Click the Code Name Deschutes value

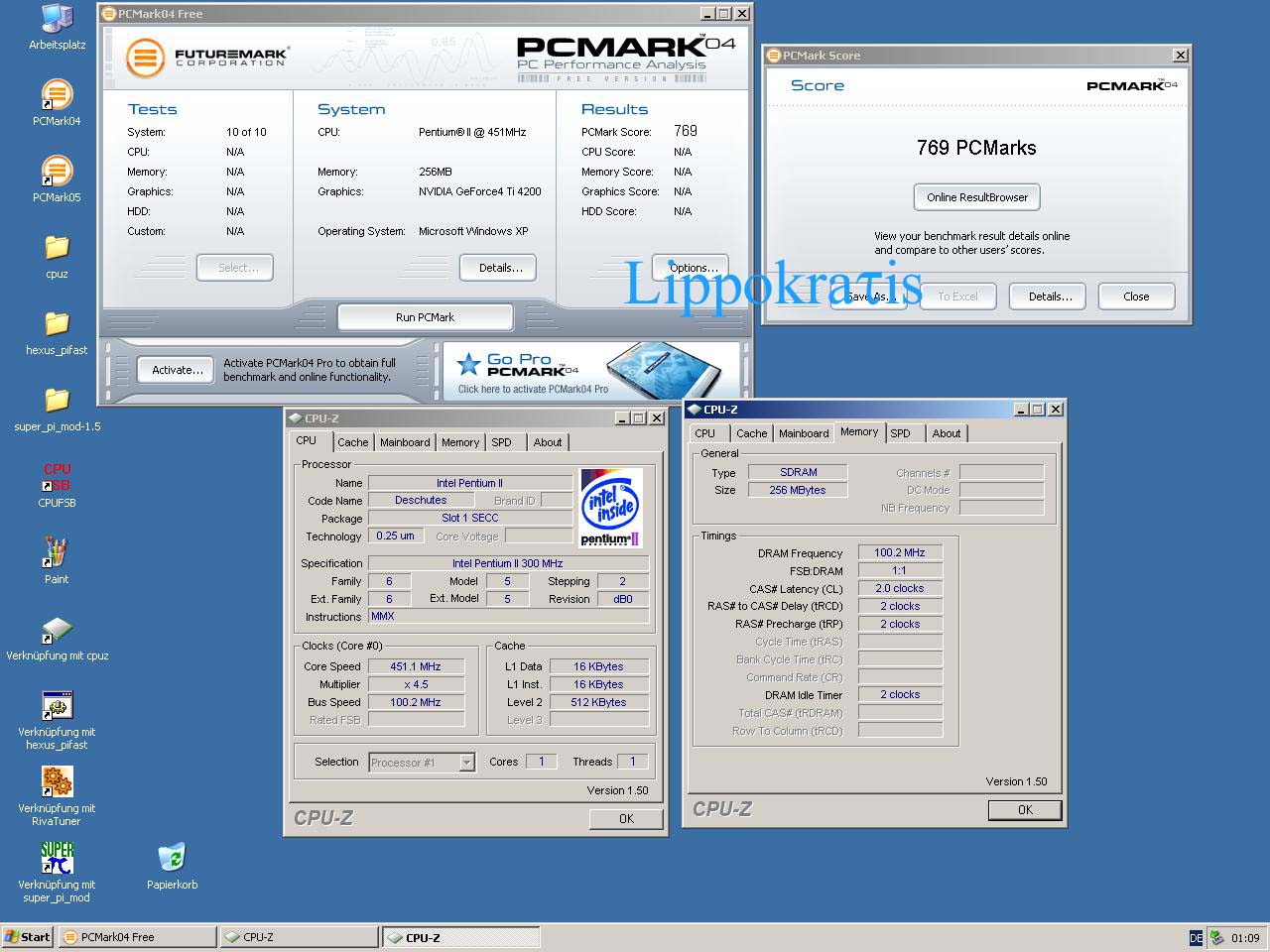tap(421, 500)
